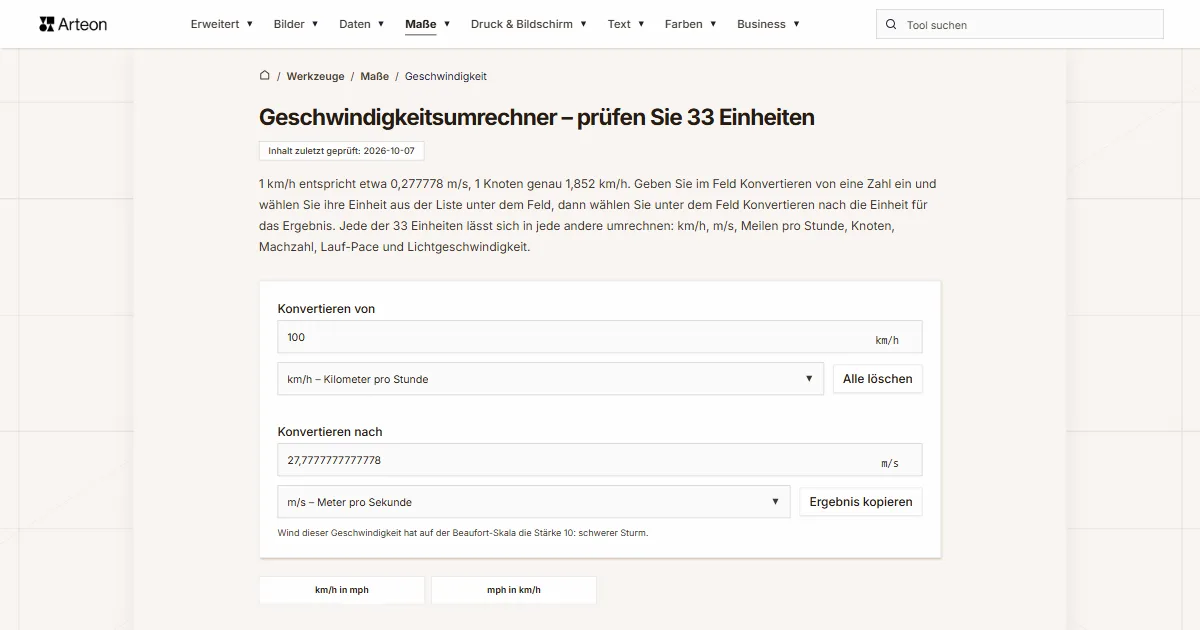1200x630 pixels.
Task: Expand the Business menu
Action: [768, 24]
